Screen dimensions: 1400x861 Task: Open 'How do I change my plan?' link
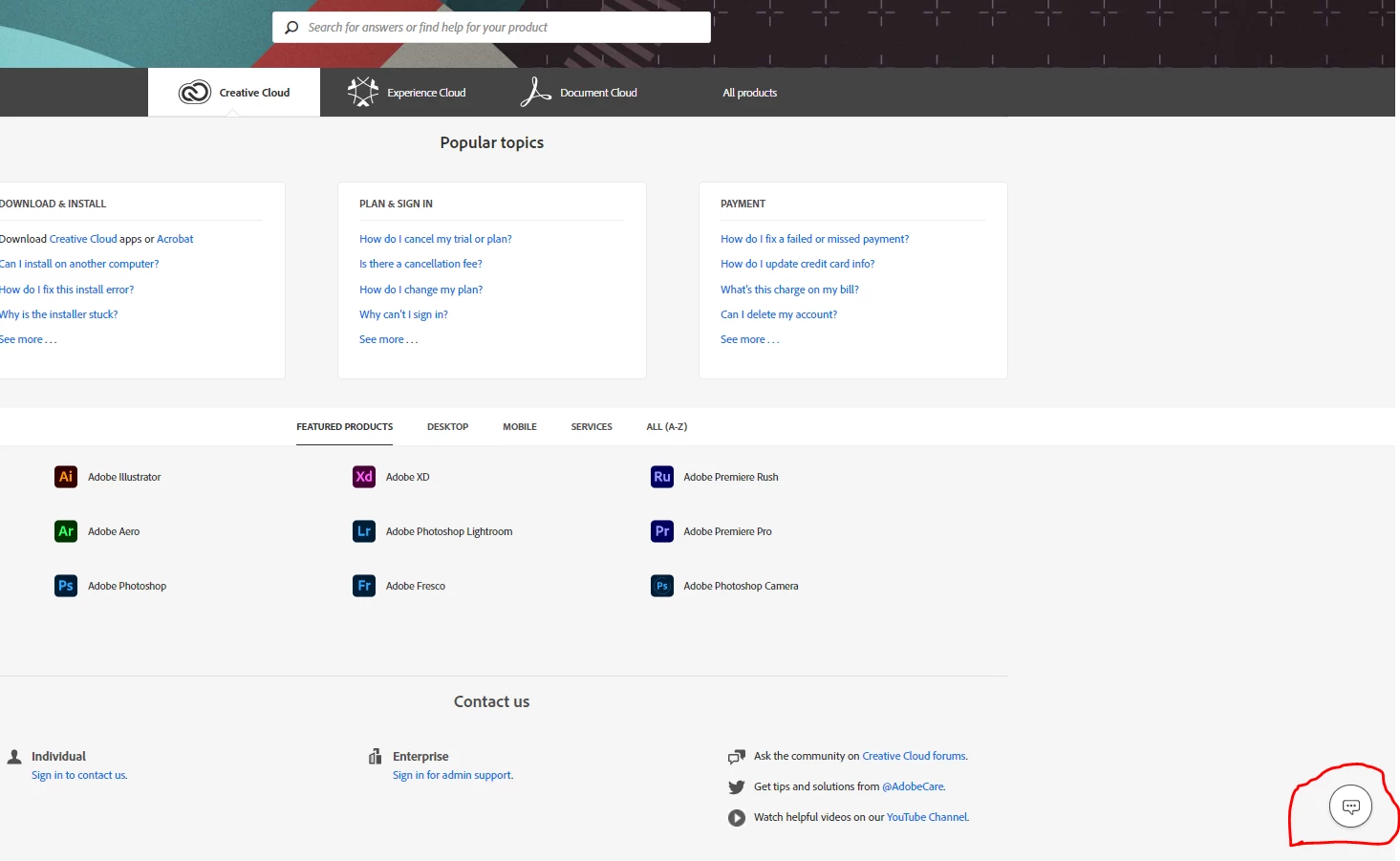click(x=420, y=290)
